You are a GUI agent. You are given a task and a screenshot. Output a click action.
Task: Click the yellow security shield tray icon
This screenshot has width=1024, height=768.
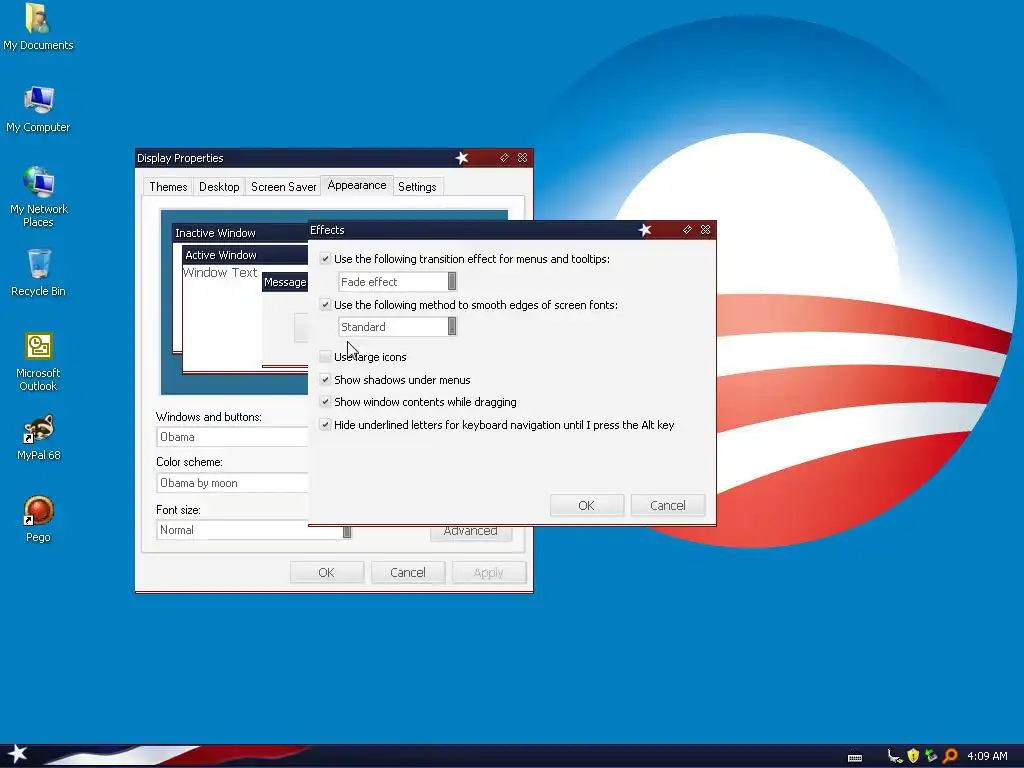click(913, 756)
